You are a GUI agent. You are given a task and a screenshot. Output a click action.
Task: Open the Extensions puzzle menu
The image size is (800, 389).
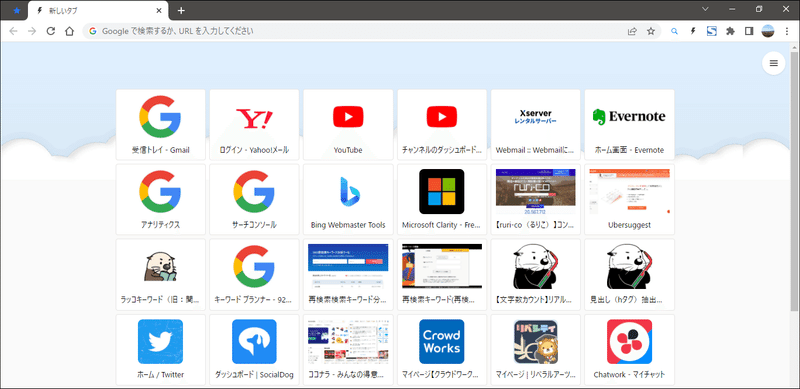tap(730, 31)
